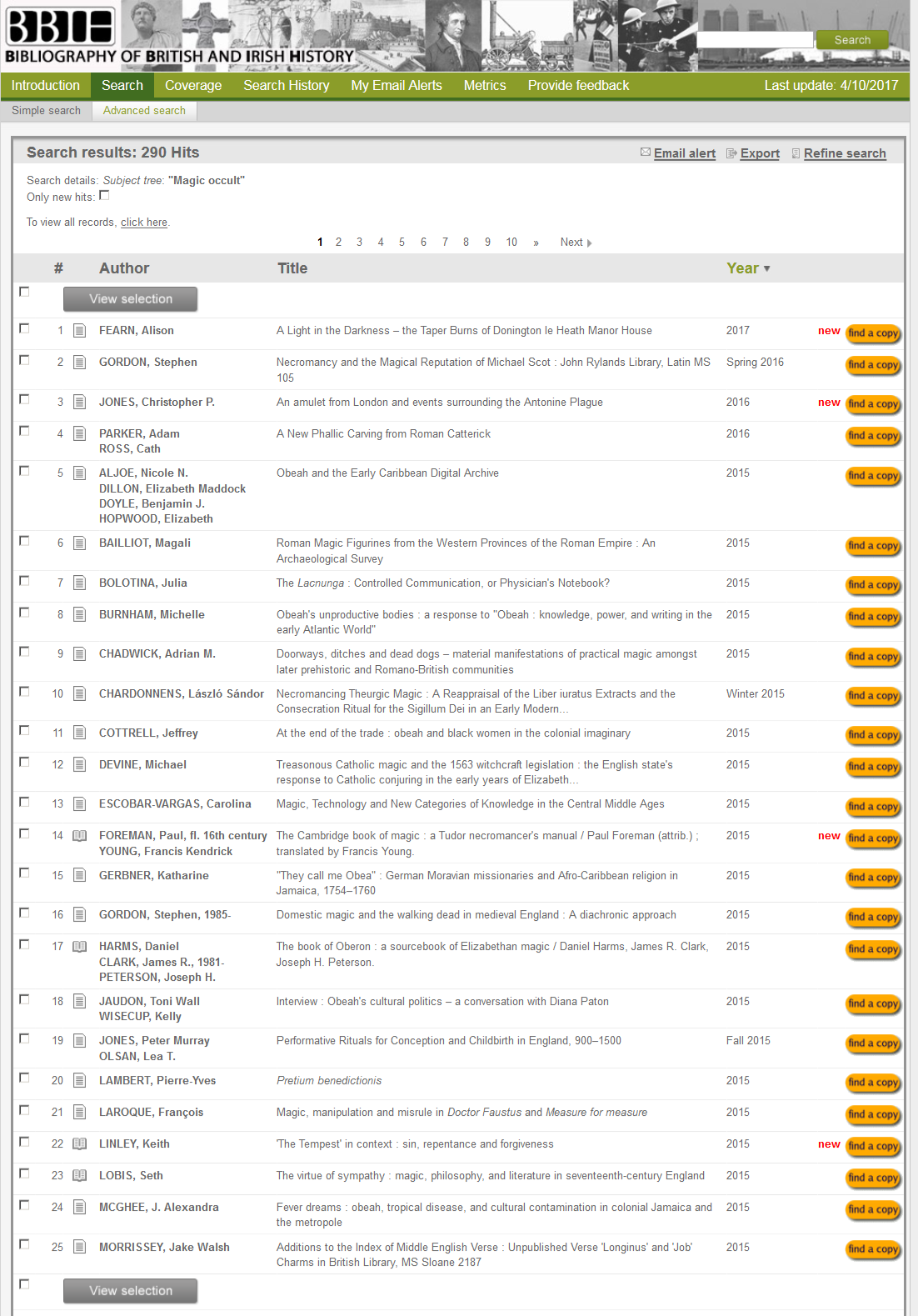918x1316 pixels.
Task: Click the Export icon in results header
Action: (x=731, y=153)
